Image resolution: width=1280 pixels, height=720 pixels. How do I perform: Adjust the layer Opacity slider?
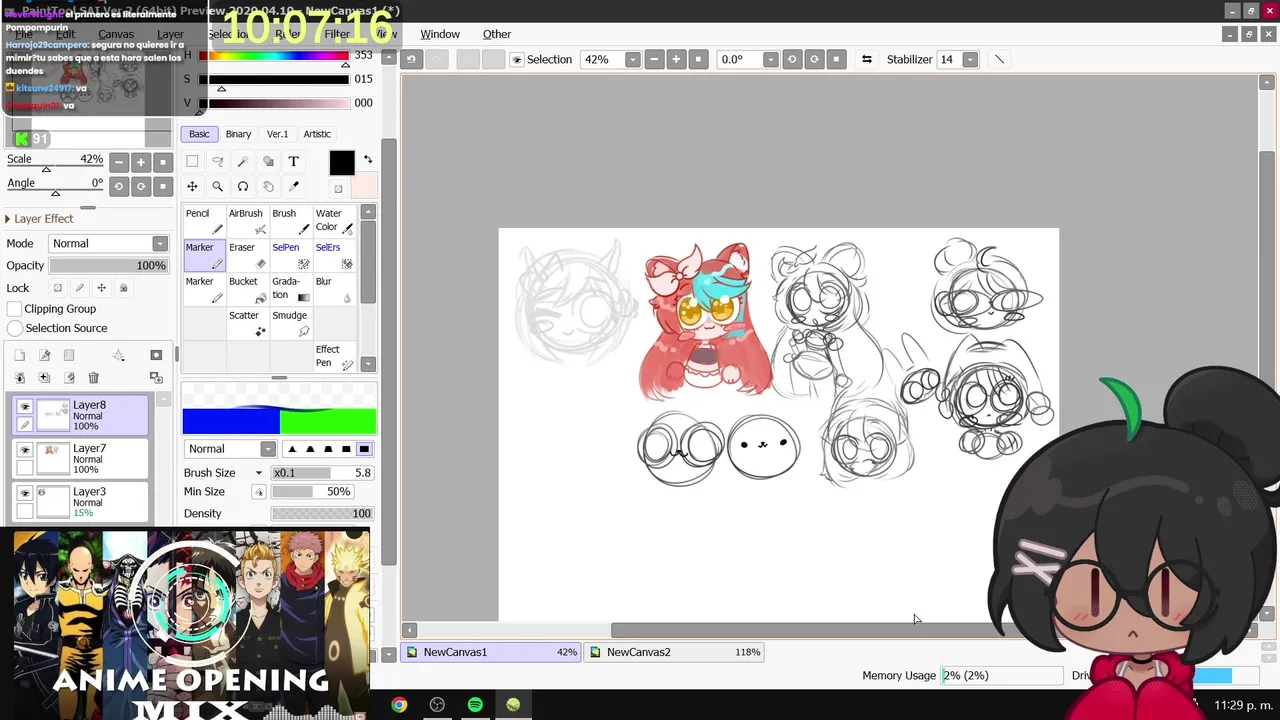coord(108,266)
